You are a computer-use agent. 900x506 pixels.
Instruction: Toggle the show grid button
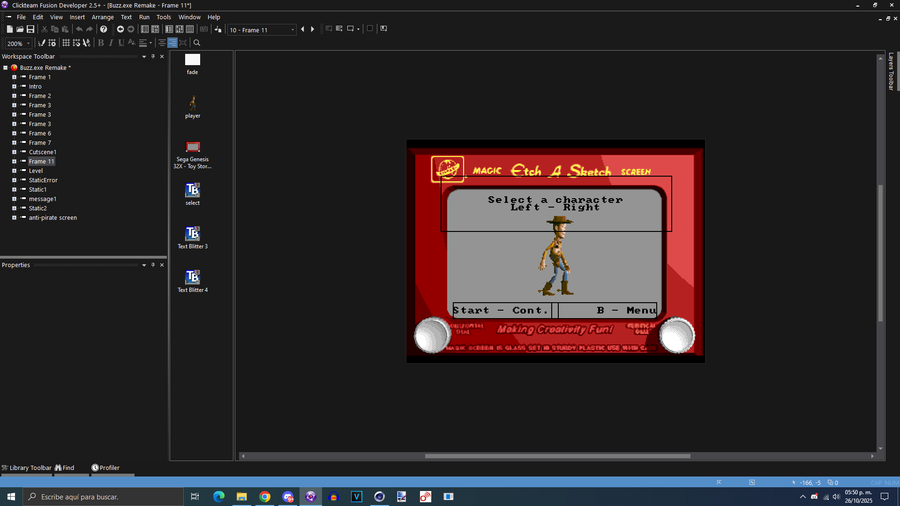(x=66, y=43)
